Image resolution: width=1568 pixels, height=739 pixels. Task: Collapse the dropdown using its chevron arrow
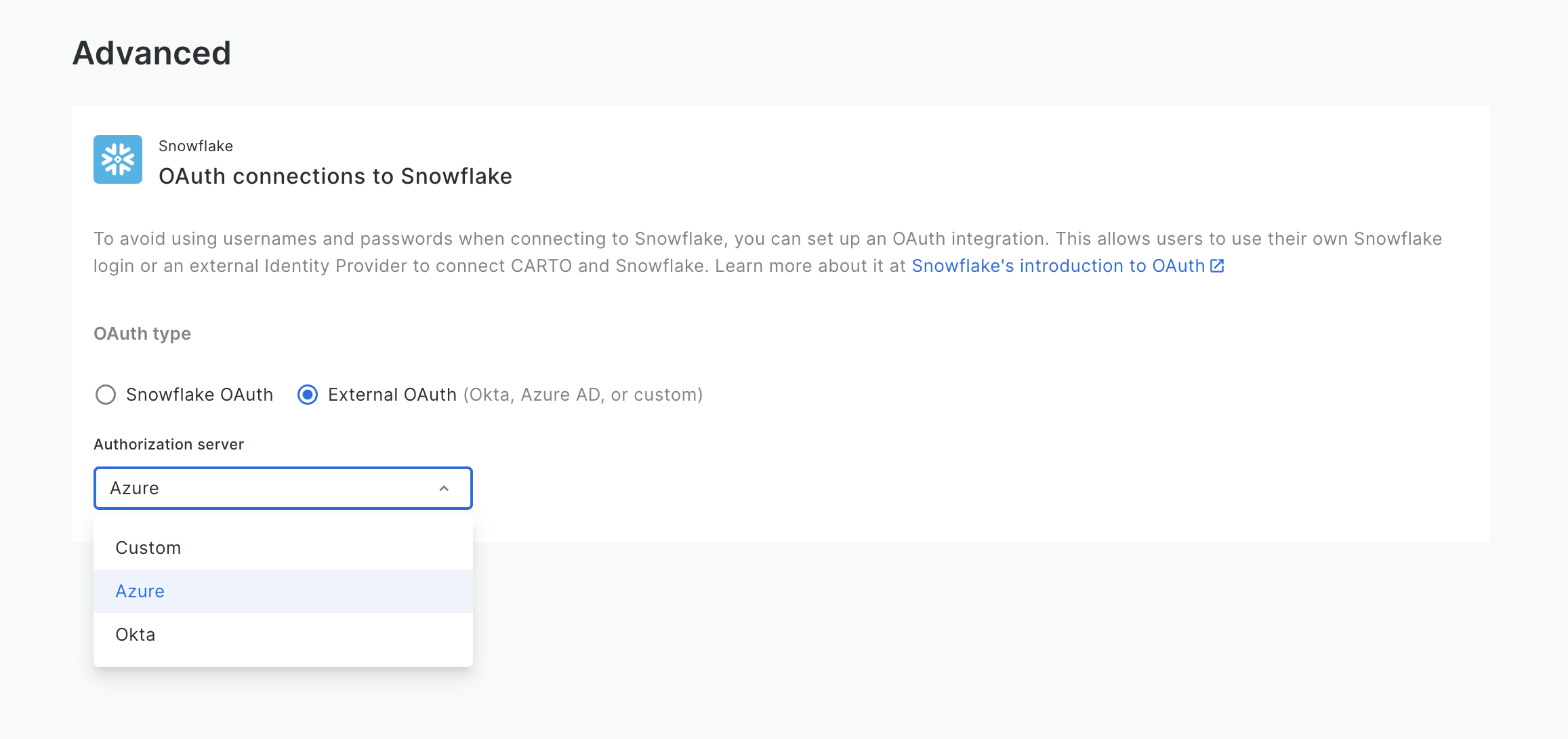pyautogui.click(x=444, y=488)
